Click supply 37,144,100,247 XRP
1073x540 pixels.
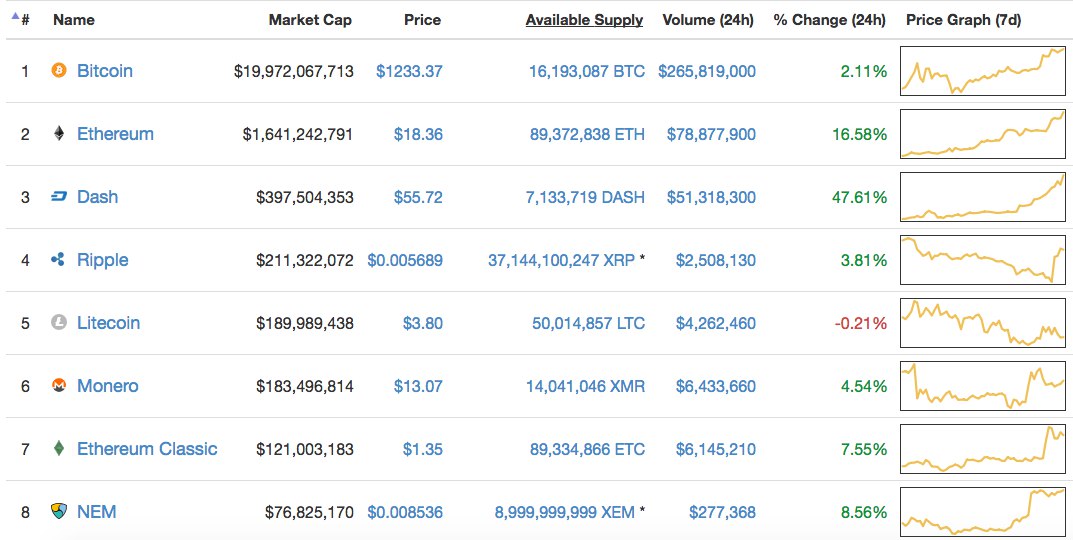click(x=561, y=260)
